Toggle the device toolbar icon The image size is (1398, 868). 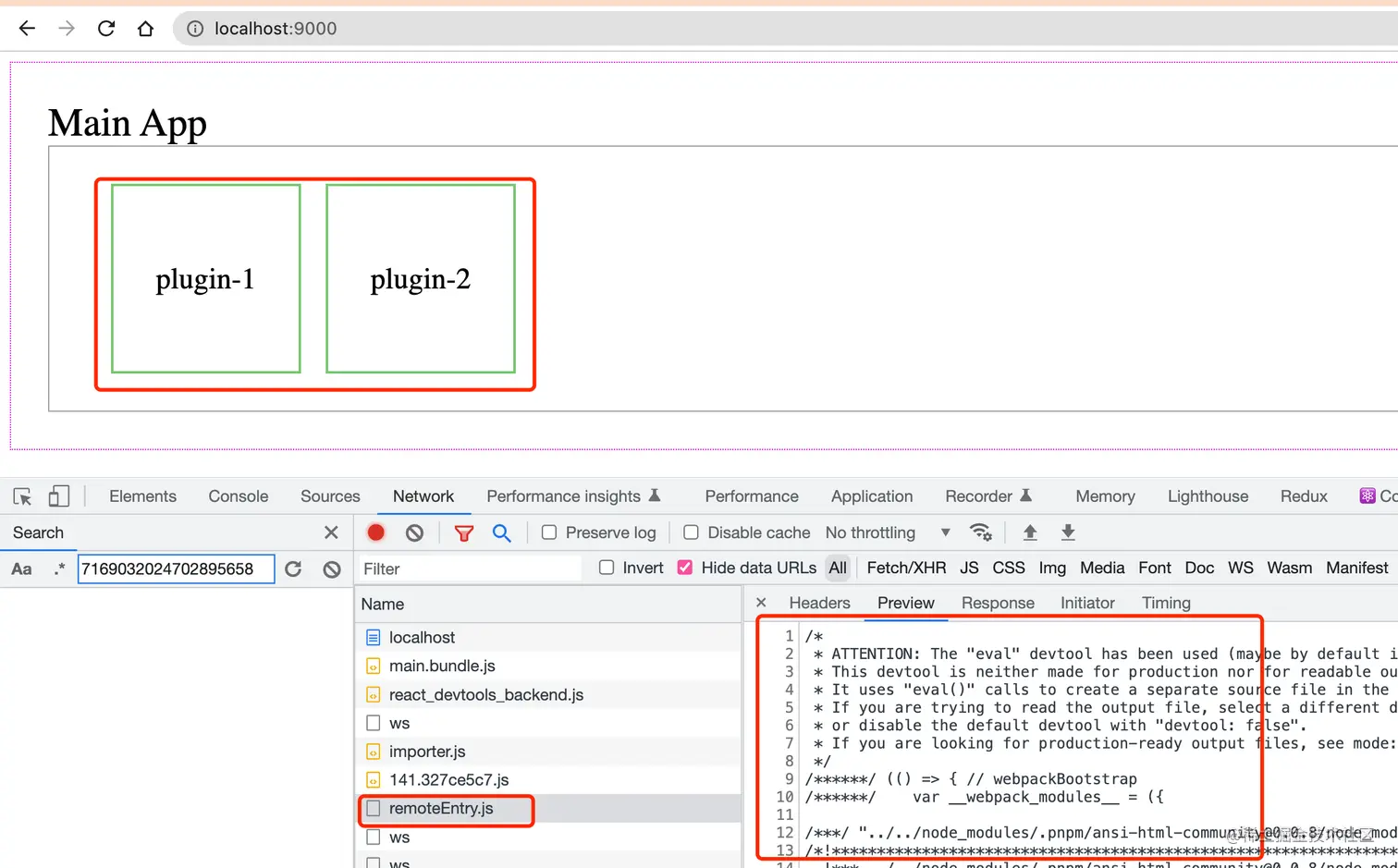pyautogui.click(x=59, y=496)
